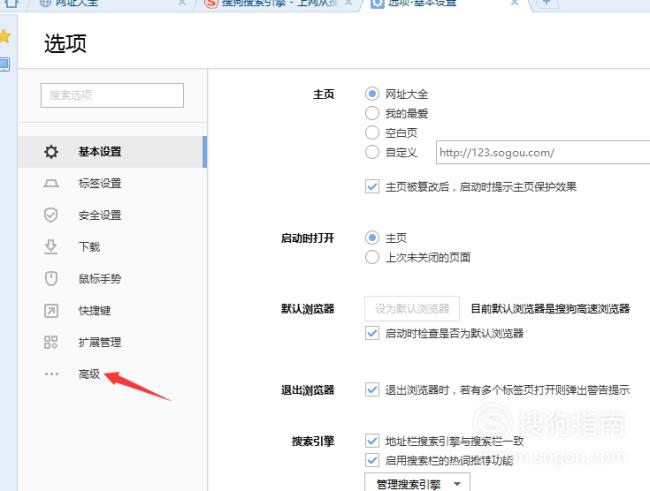
Task: Toggle 地址栏搜索引擎与搜索栏一致 checkbox
Action: [372, 441]
